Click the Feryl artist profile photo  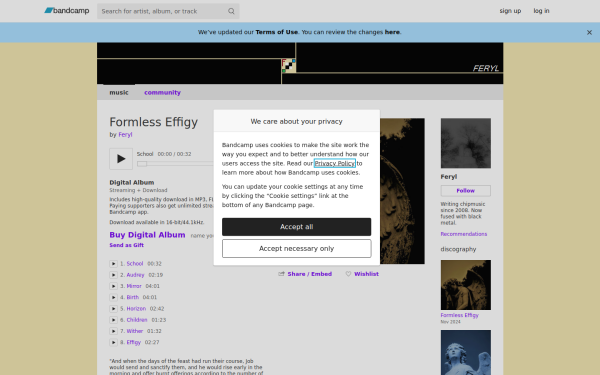pos(466,143)
